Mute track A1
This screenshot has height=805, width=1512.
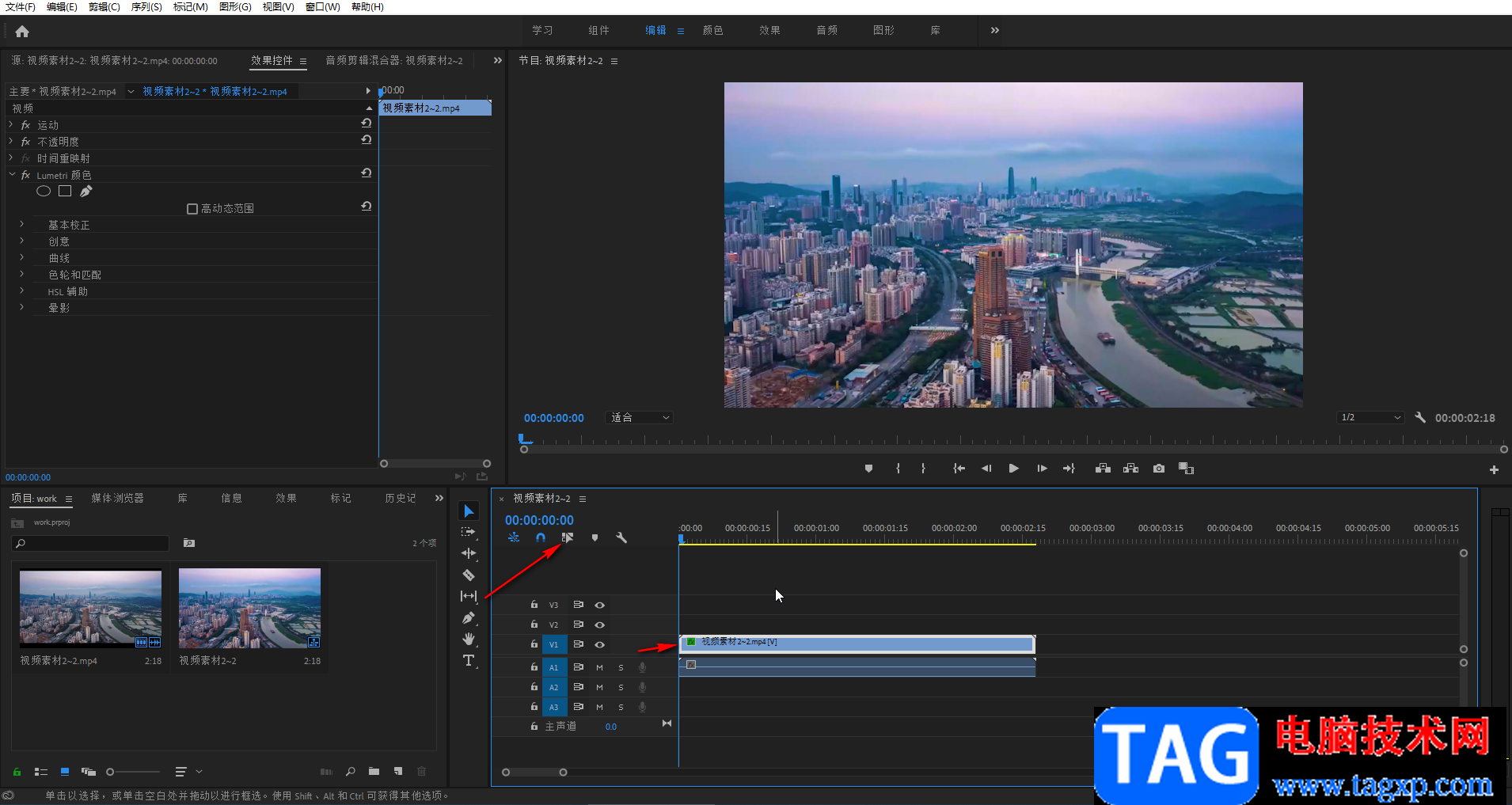click(599, 668)
